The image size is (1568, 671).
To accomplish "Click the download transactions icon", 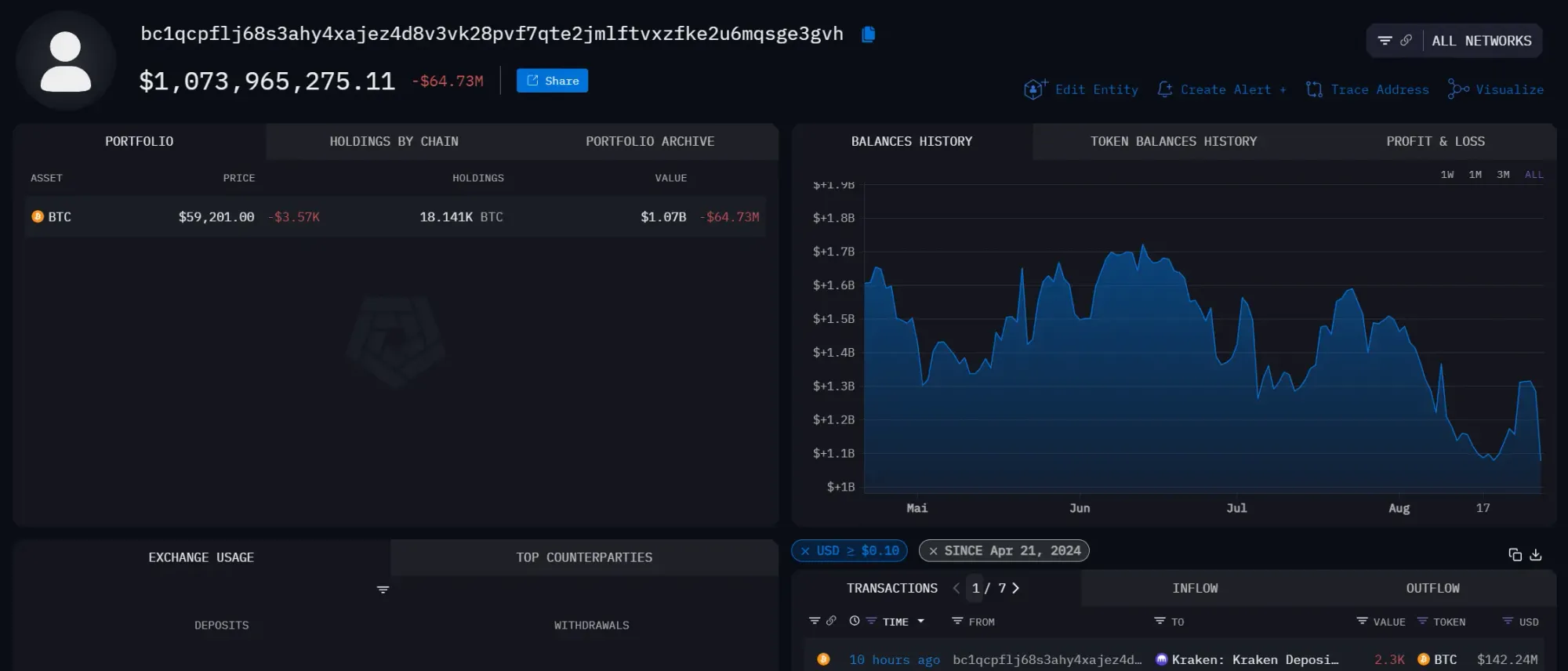I will tap(1536, 554).
